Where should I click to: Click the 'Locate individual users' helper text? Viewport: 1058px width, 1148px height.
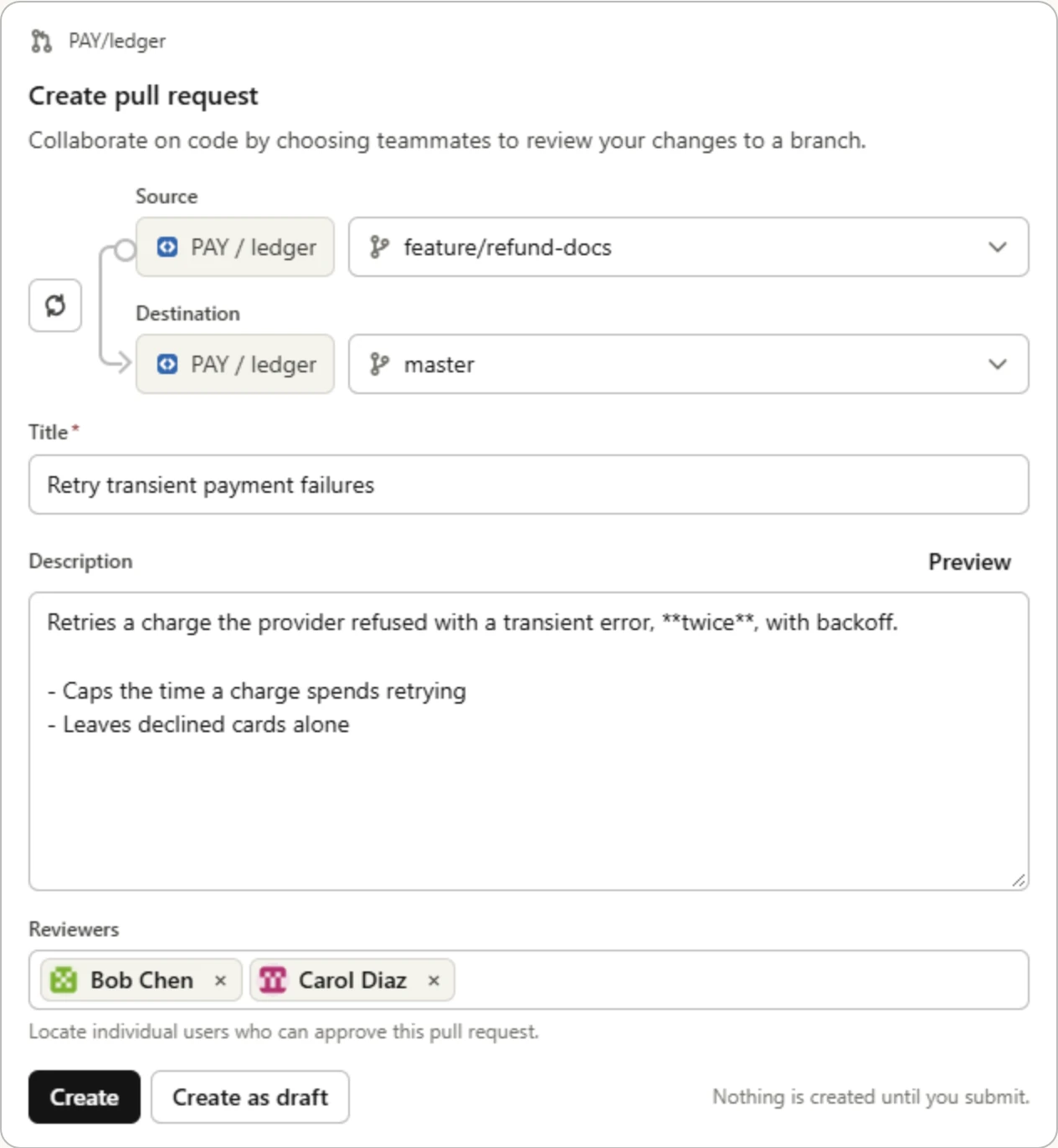click(284, 1032)
